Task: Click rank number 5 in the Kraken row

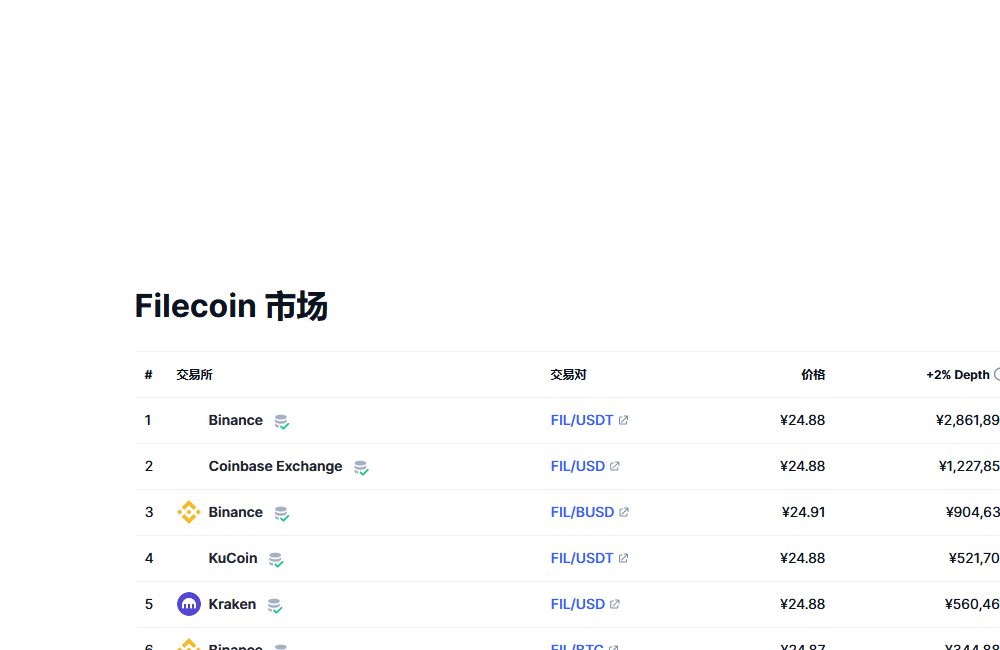Action: 149,604
